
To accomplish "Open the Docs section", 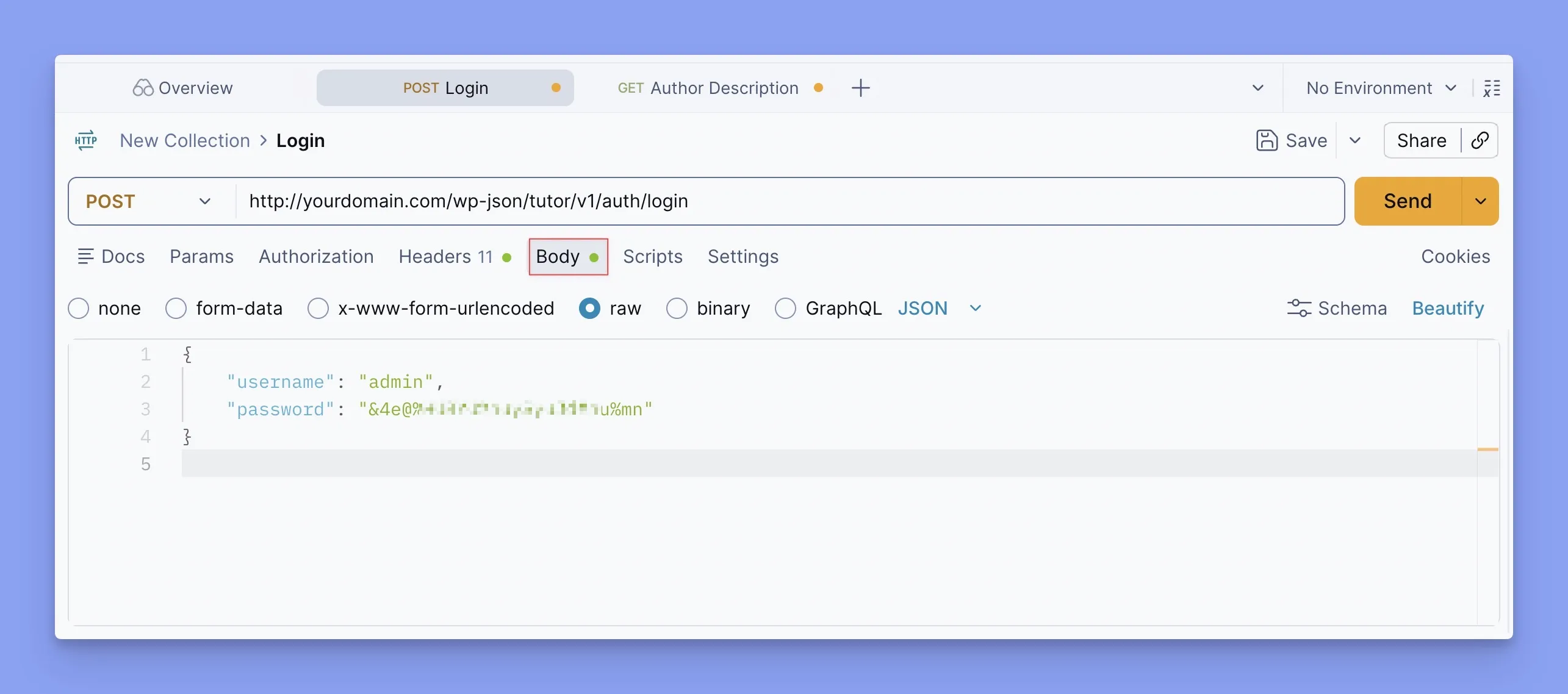I will point(111,256).
